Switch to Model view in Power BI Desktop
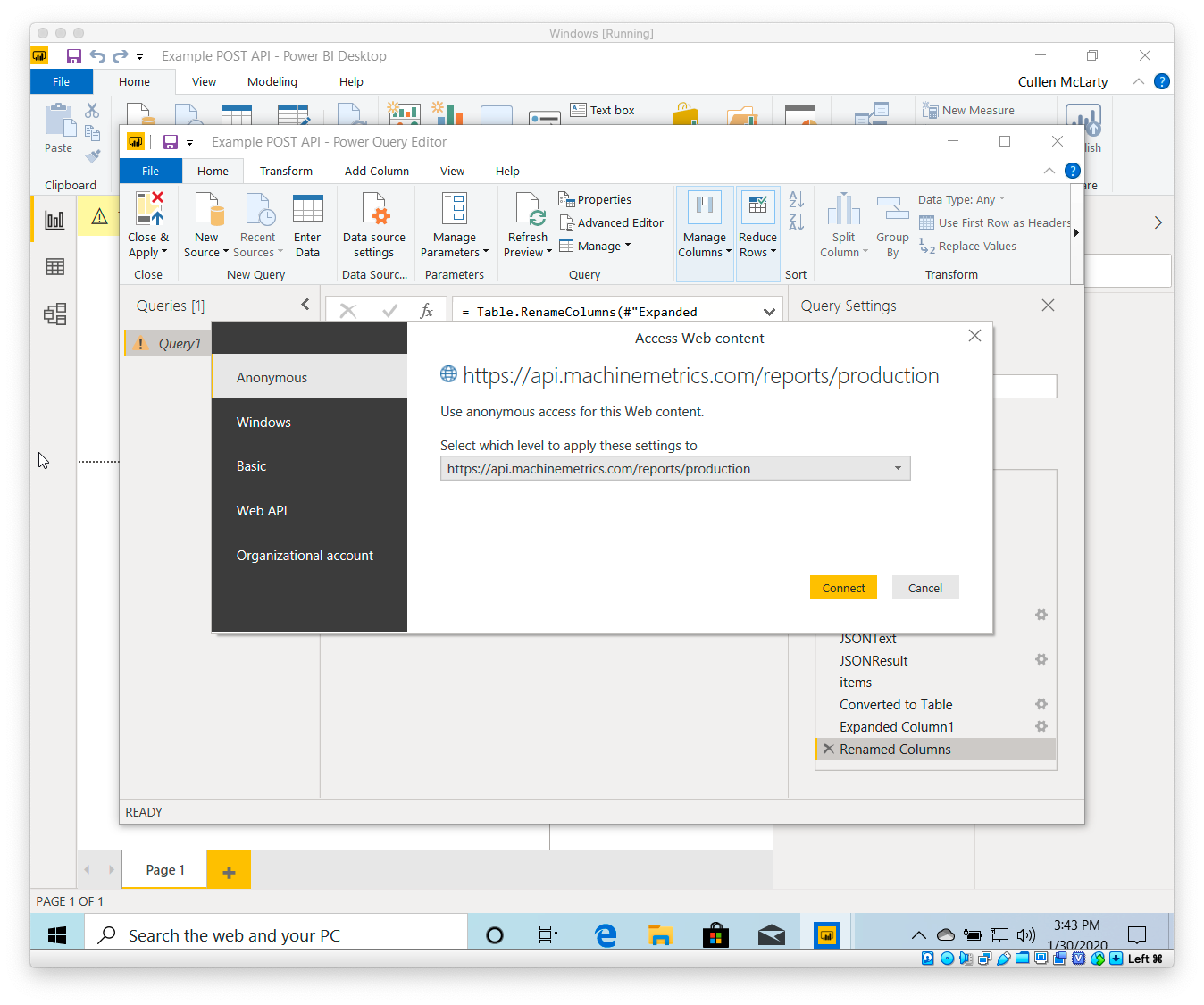 pyautogui.click(x=54, y=314)
